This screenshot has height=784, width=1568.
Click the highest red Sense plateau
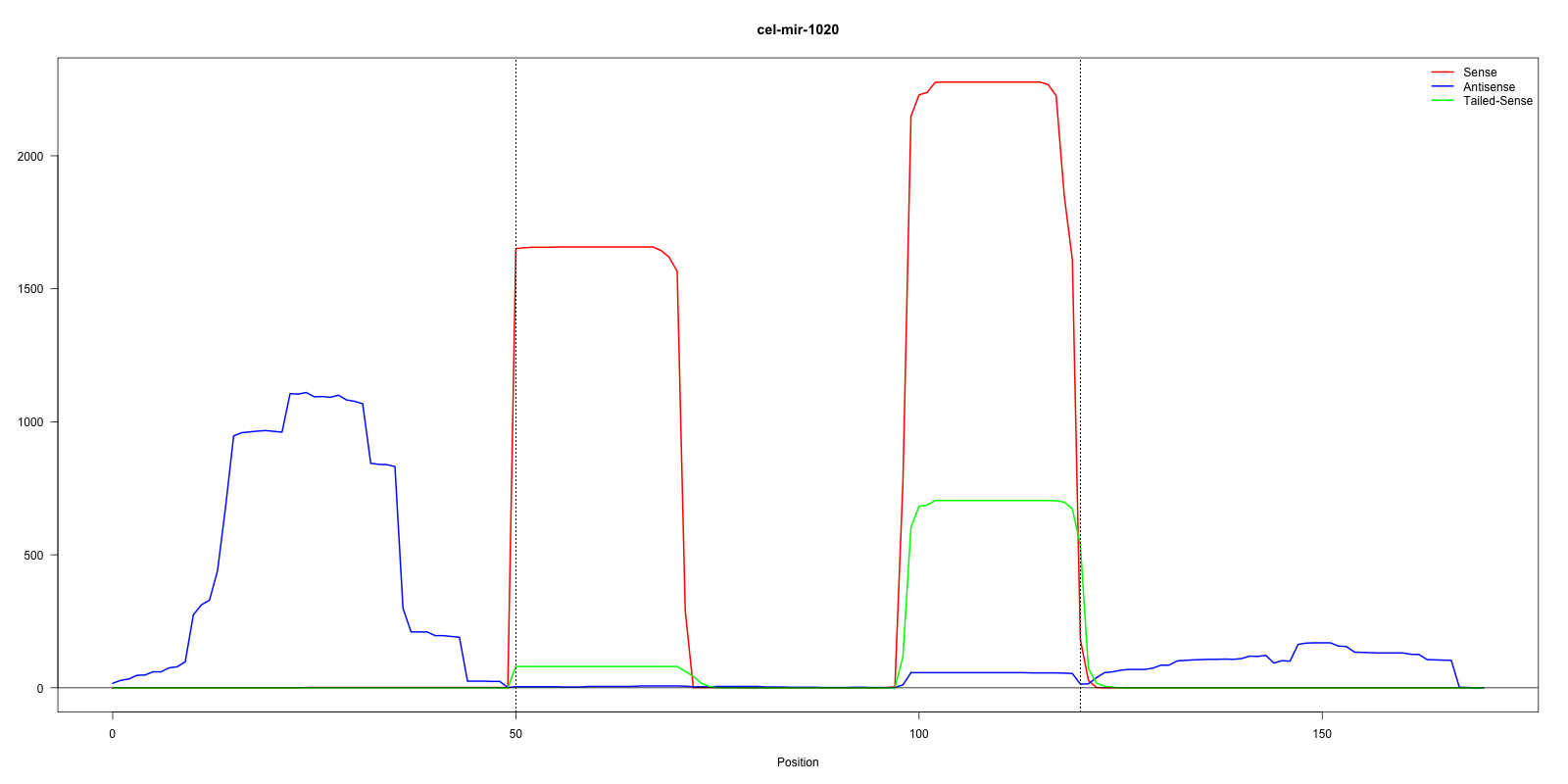[990, 82]
